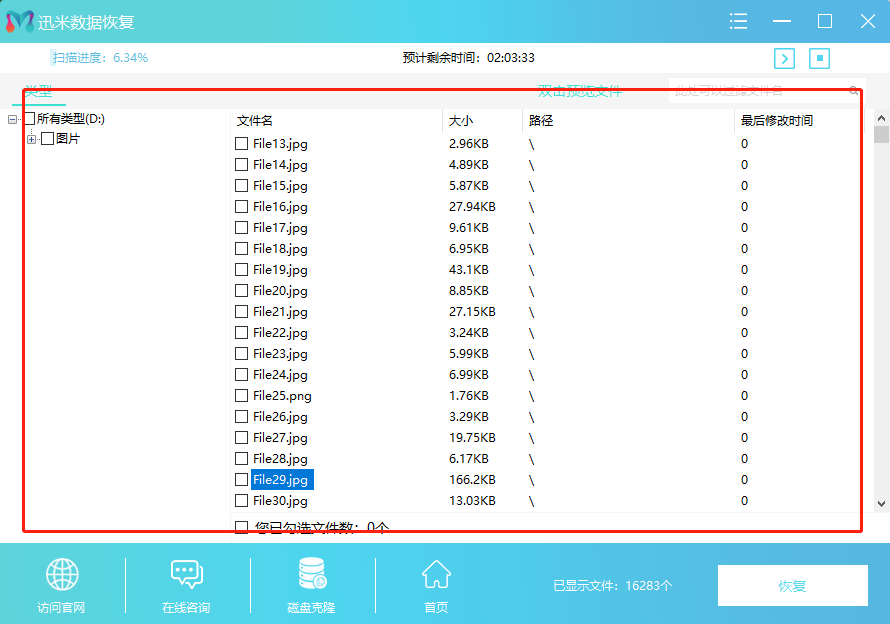Tick the File25.png checkbox
Viewport: 890px width, 624px height.
241,396
